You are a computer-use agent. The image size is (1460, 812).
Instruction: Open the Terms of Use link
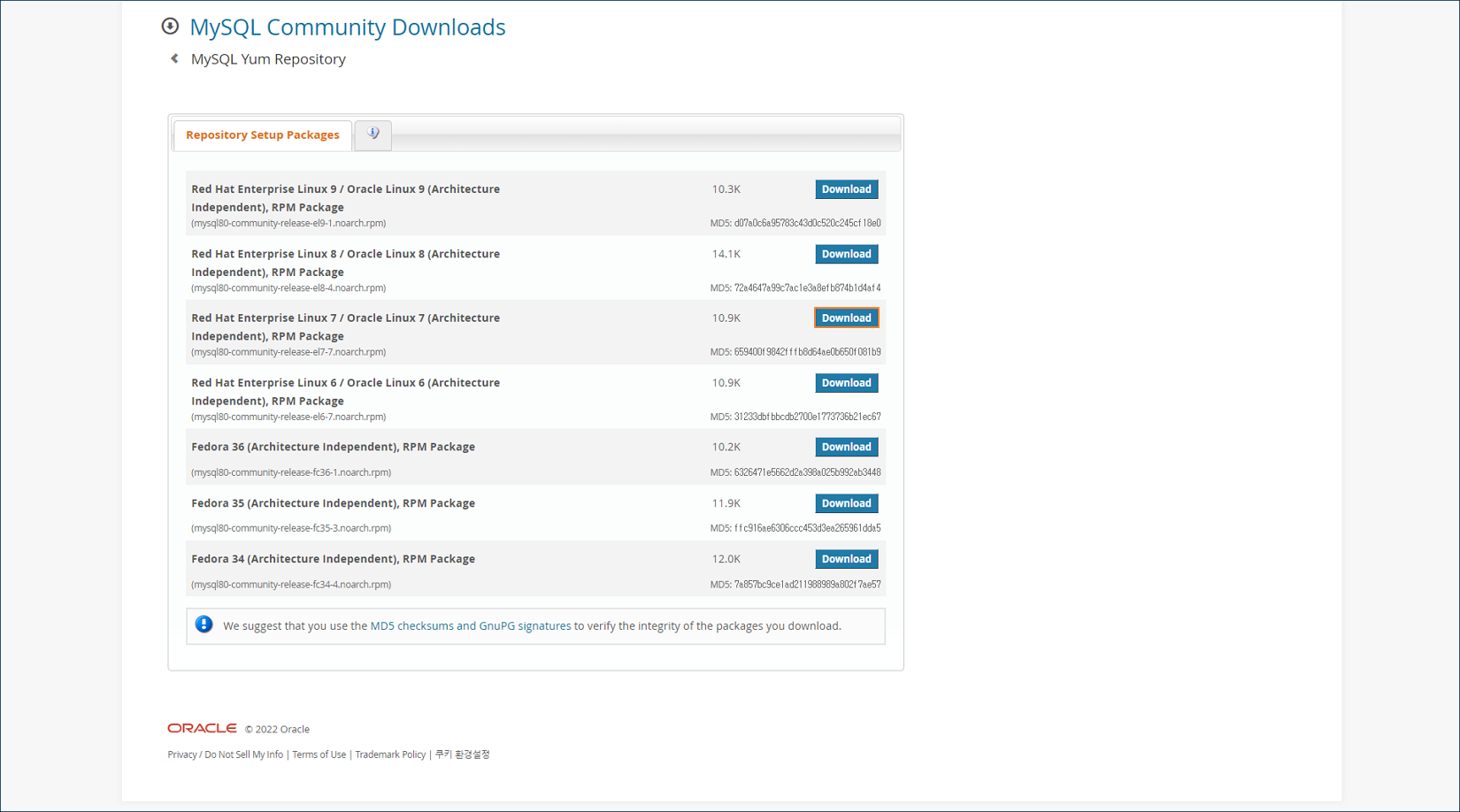(x=319, y=755)
